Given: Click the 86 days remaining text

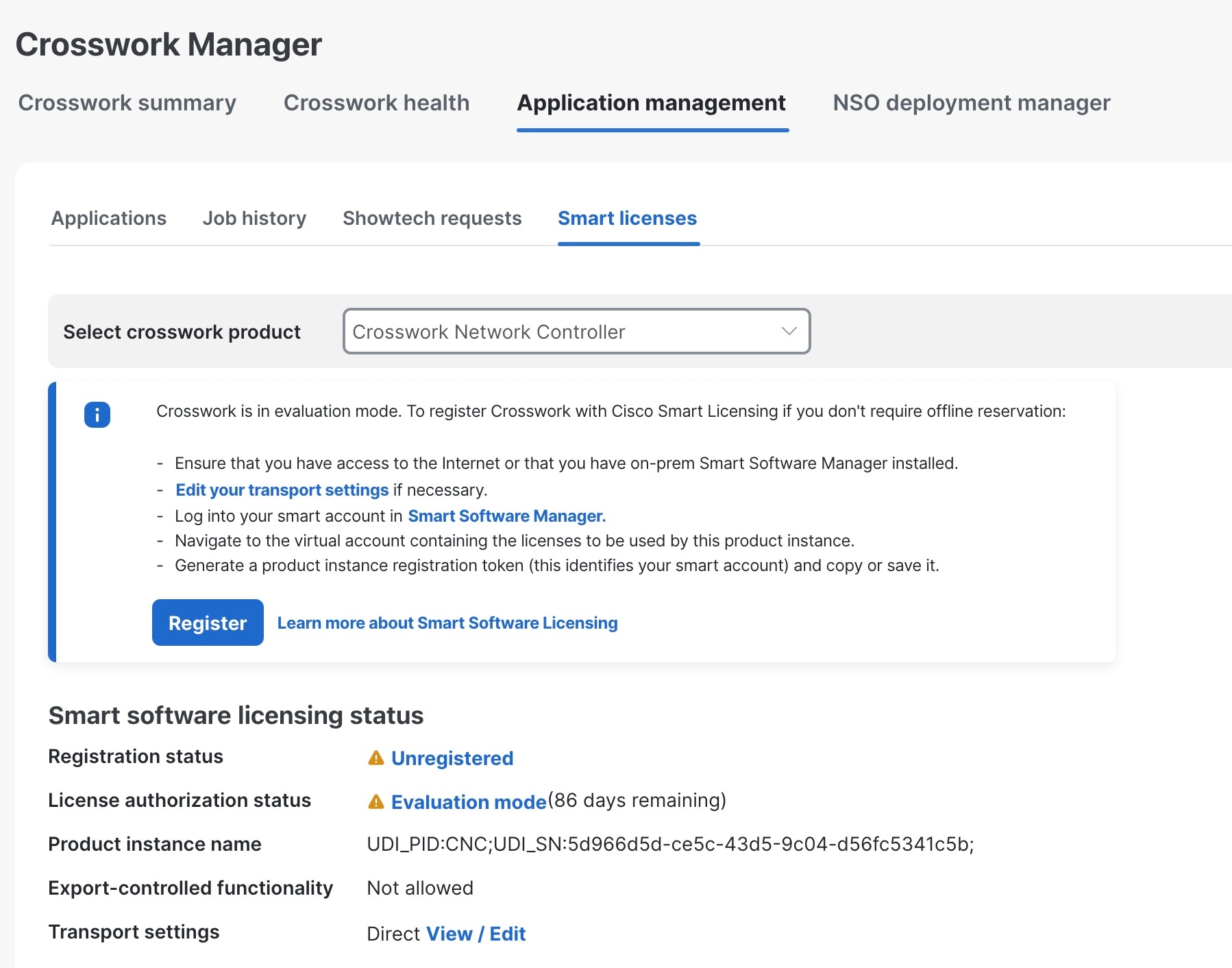Looking at the screenshot, I should point(637,800).
